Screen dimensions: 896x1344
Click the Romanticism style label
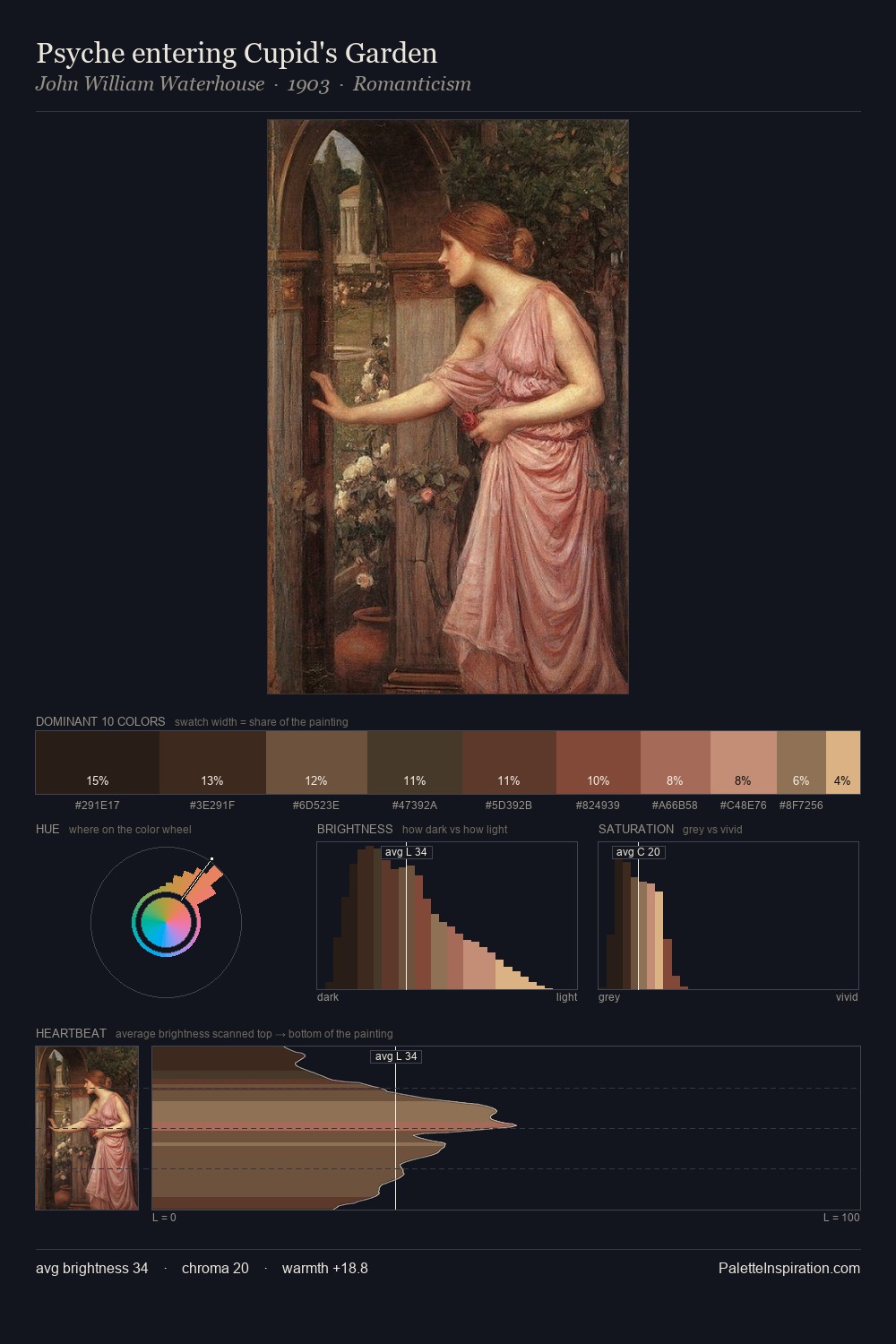(411, 84)
